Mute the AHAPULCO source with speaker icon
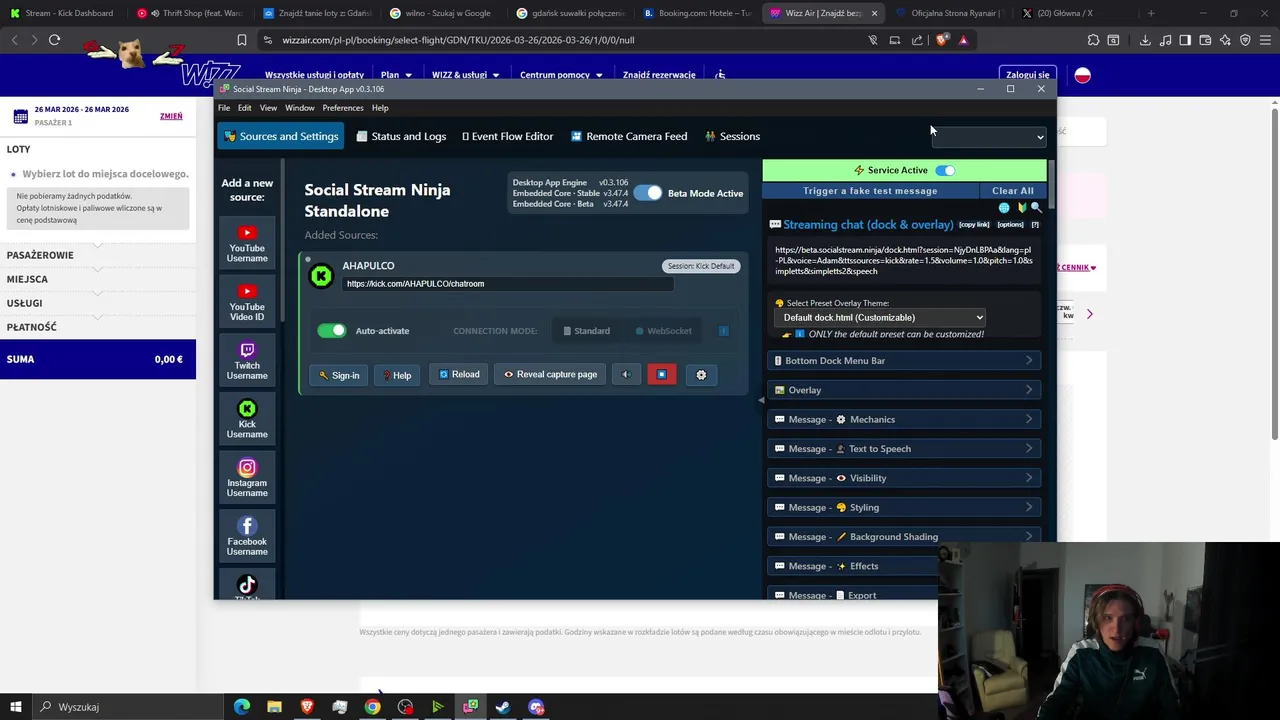This screenshot has width=1280, height=720. (x=626, y=375)
